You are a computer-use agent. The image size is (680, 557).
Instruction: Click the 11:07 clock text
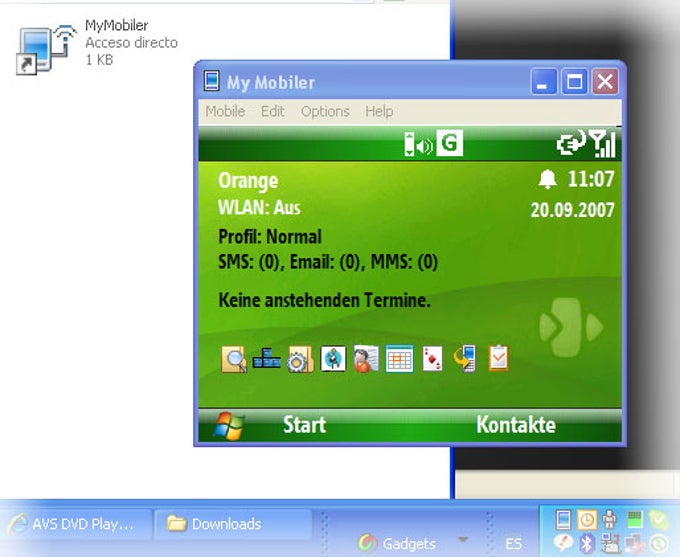click(x=591, y=179)
